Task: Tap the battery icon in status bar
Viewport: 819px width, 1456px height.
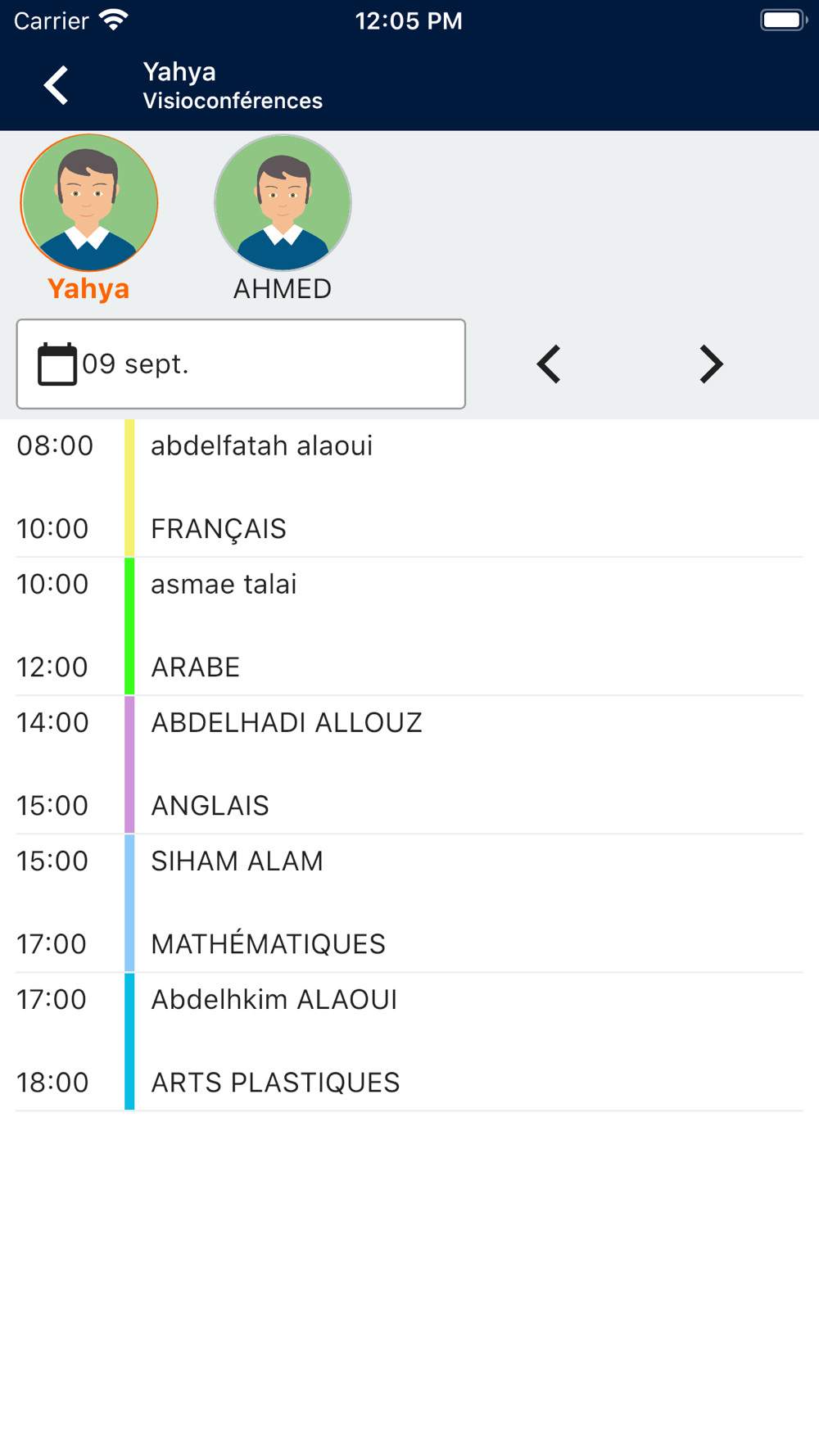Action: pos(784,20)
